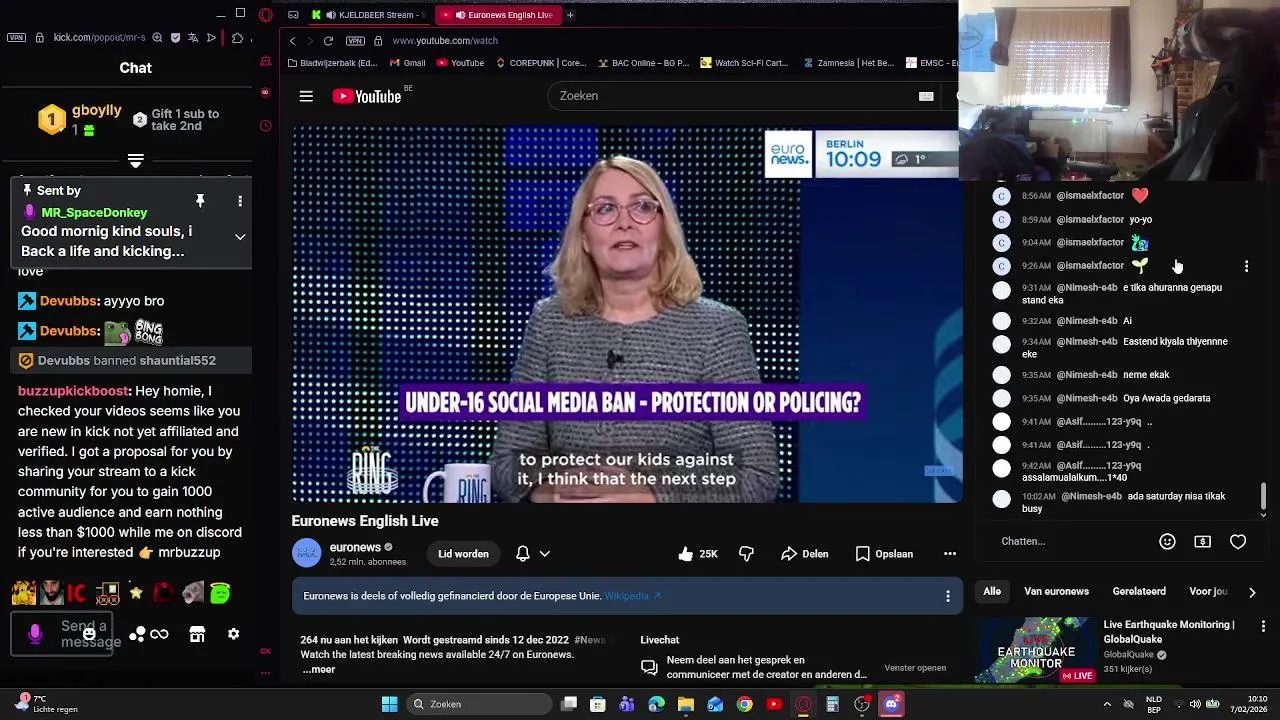Click Devubbs username in 'ayyyo bro' message
The image size is (1280, 720).
click(68, 301)
